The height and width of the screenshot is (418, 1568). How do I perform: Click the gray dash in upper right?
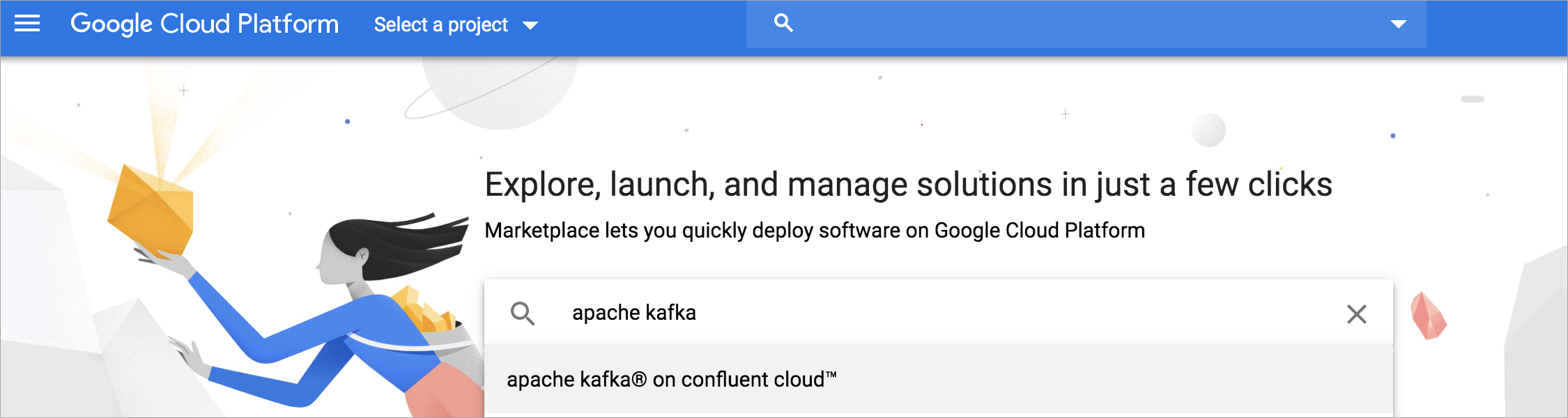(1472, 99)
